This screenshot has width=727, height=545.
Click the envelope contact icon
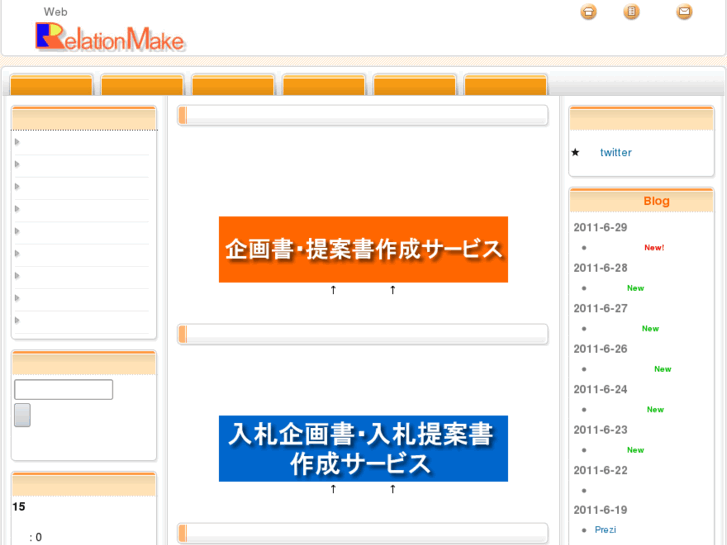(684, 12)
